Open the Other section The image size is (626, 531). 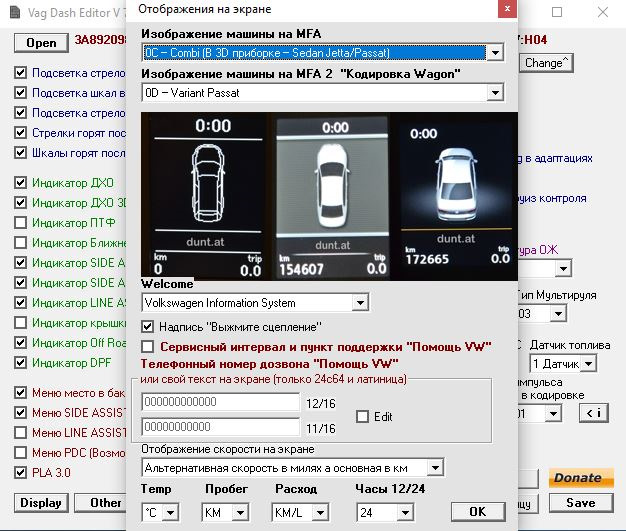105,503
